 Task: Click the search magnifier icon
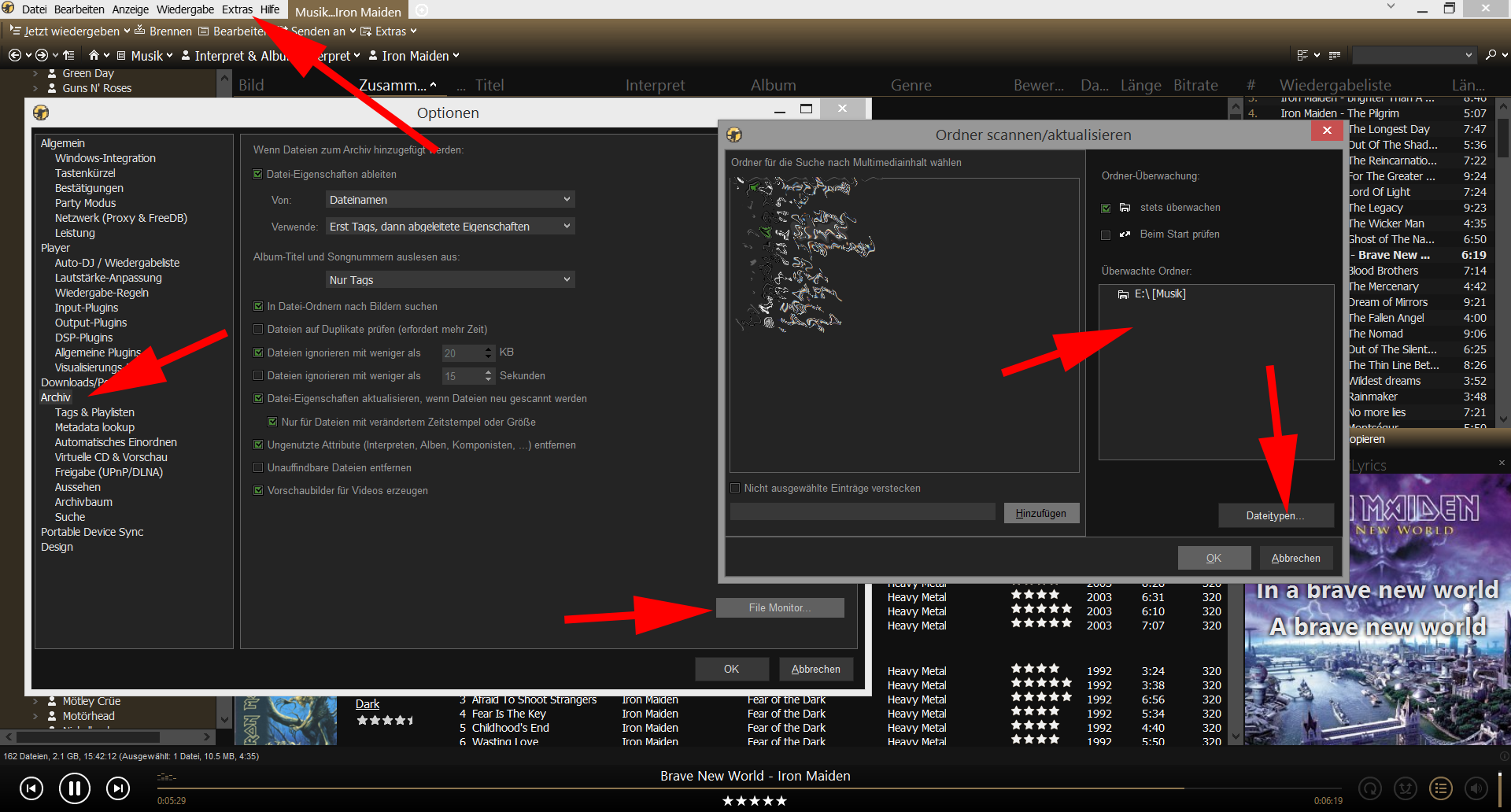tap(1490, 55)
